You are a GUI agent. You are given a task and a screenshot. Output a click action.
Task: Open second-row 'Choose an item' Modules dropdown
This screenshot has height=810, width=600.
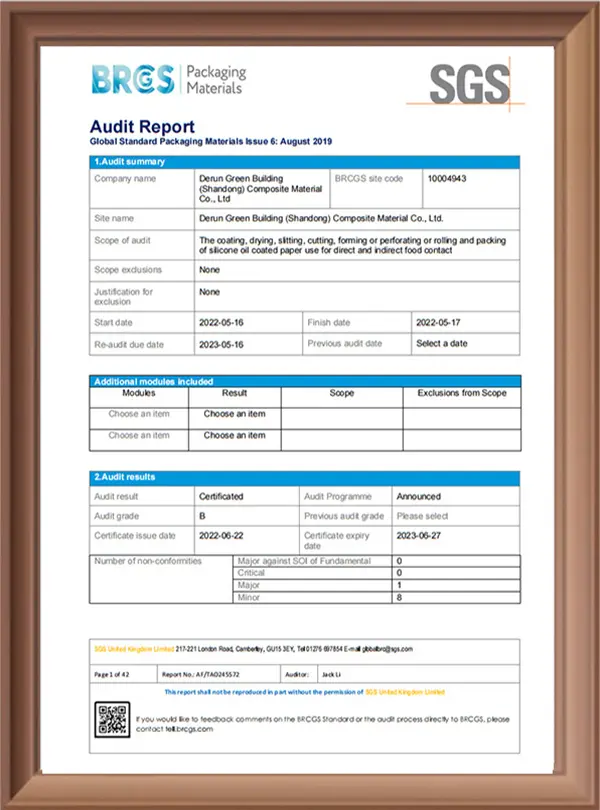coord(138,436)
